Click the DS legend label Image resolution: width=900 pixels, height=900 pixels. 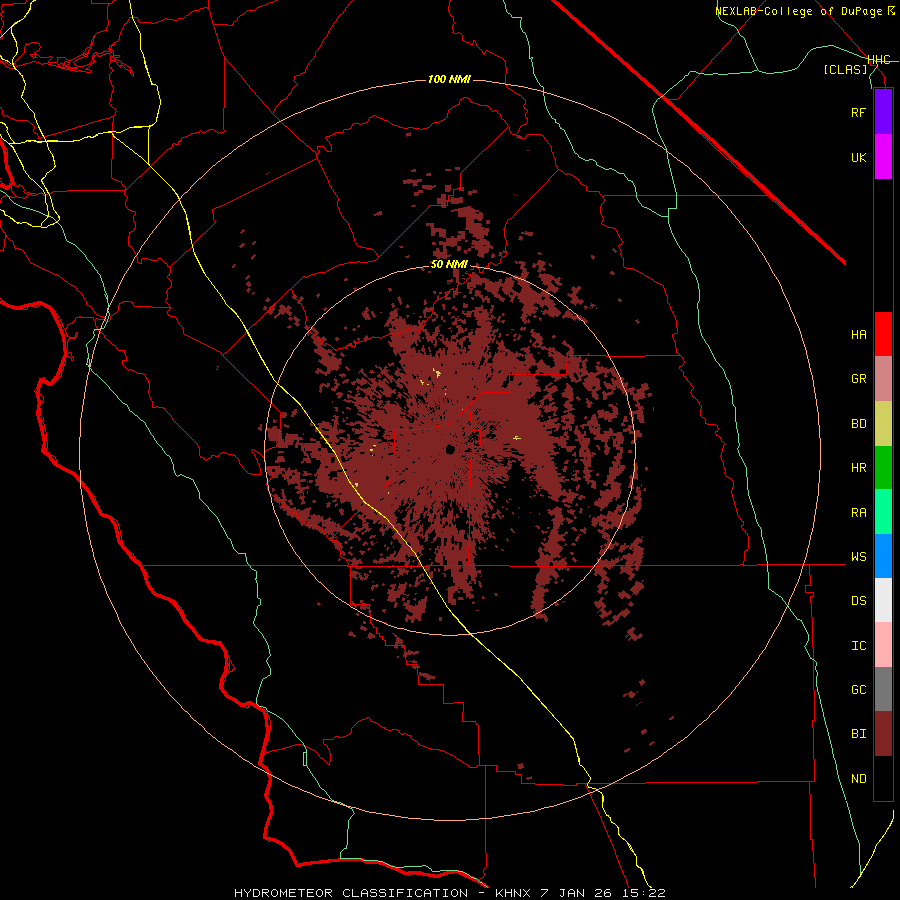pyautogui.click(x=858, y=601)
